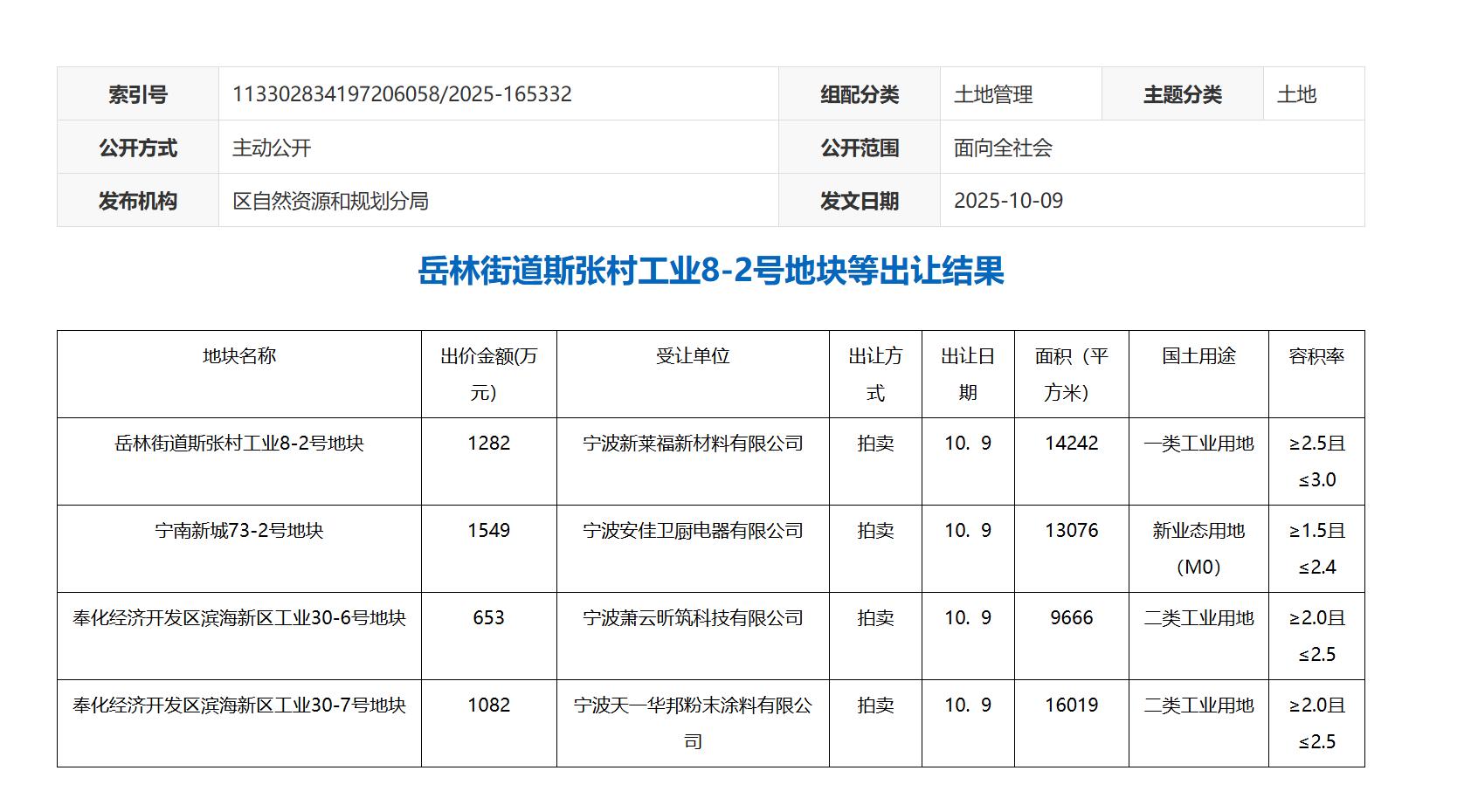
Task: Click 宁波新莱福新材料有限公司 in the table
Action: coord(693,444)
